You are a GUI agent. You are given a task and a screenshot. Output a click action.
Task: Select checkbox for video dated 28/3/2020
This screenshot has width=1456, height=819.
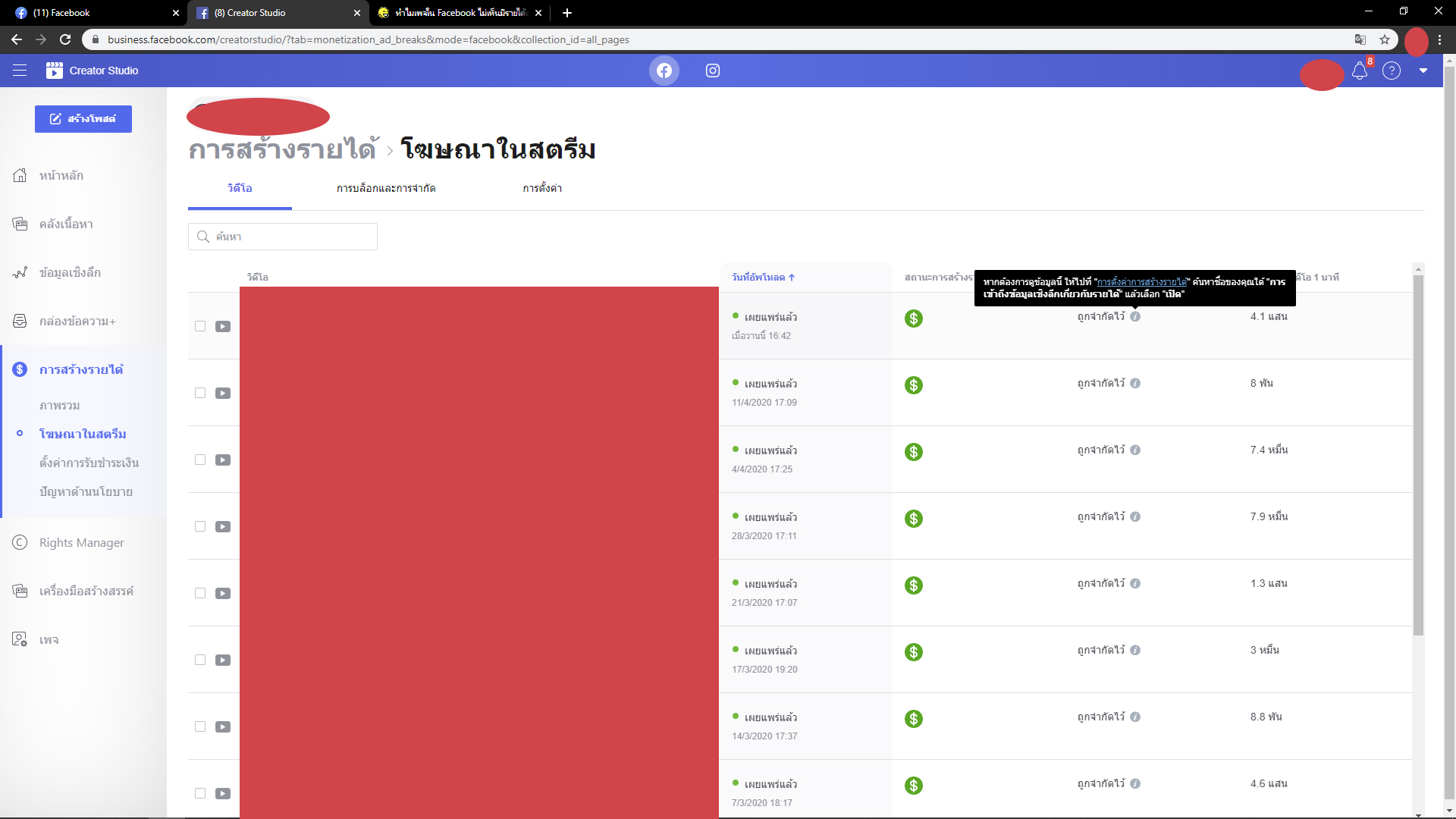tap(200, 526)
